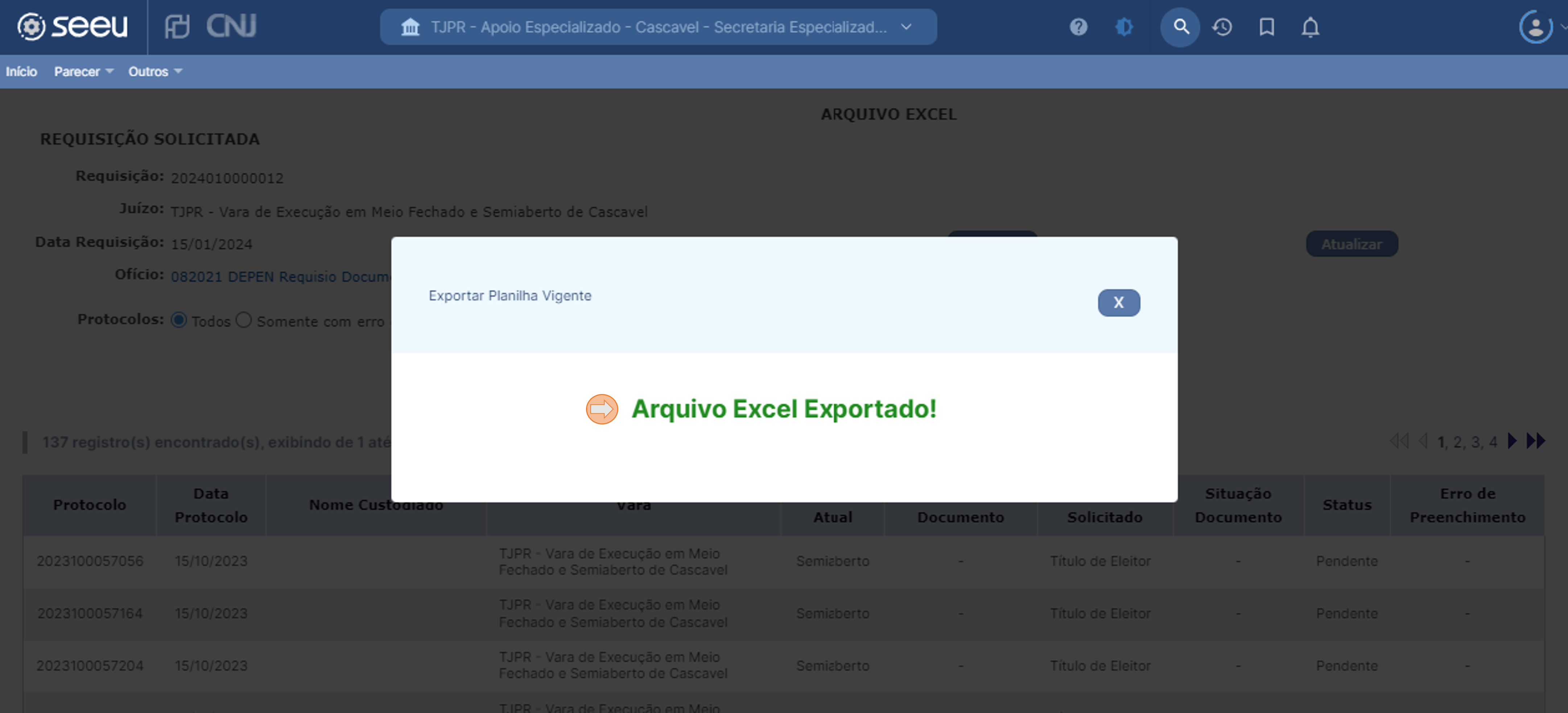Close the Exportar Planilha dialog with X
This screenshot has width=1568, height=713.
tap(1119, 302)
